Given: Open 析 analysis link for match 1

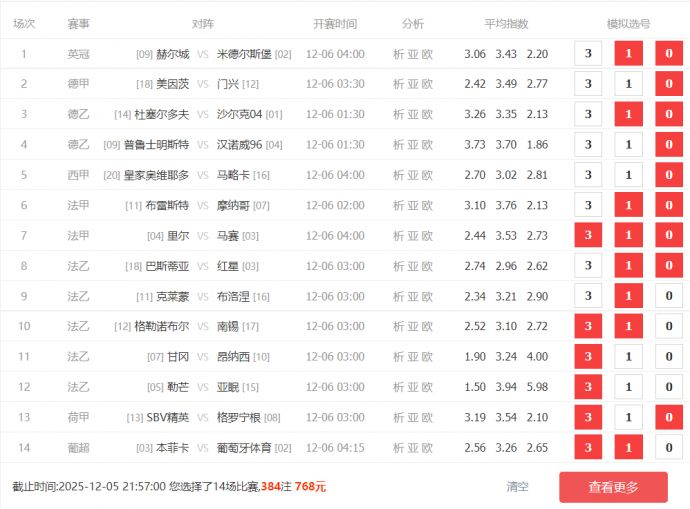Looking at the screenshot, I should (399, 54).
